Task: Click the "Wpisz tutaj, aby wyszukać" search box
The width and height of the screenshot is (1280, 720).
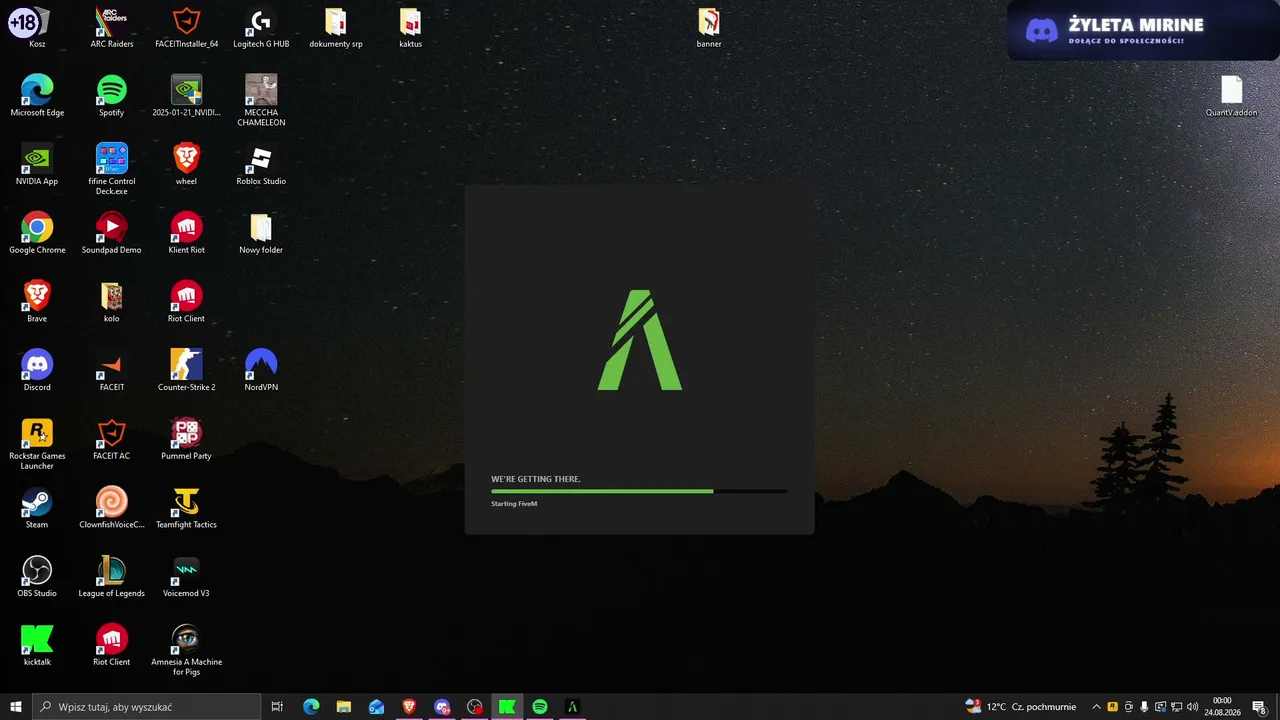Action: point(147,707)
